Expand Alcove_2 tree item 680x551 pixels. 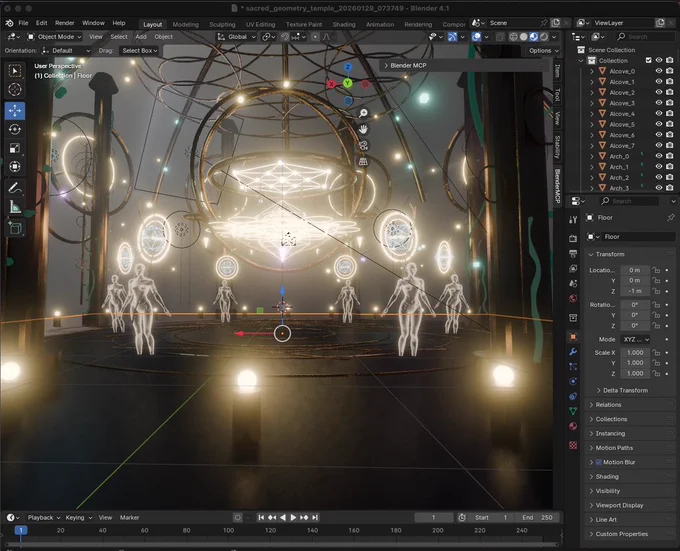point(592,92)
